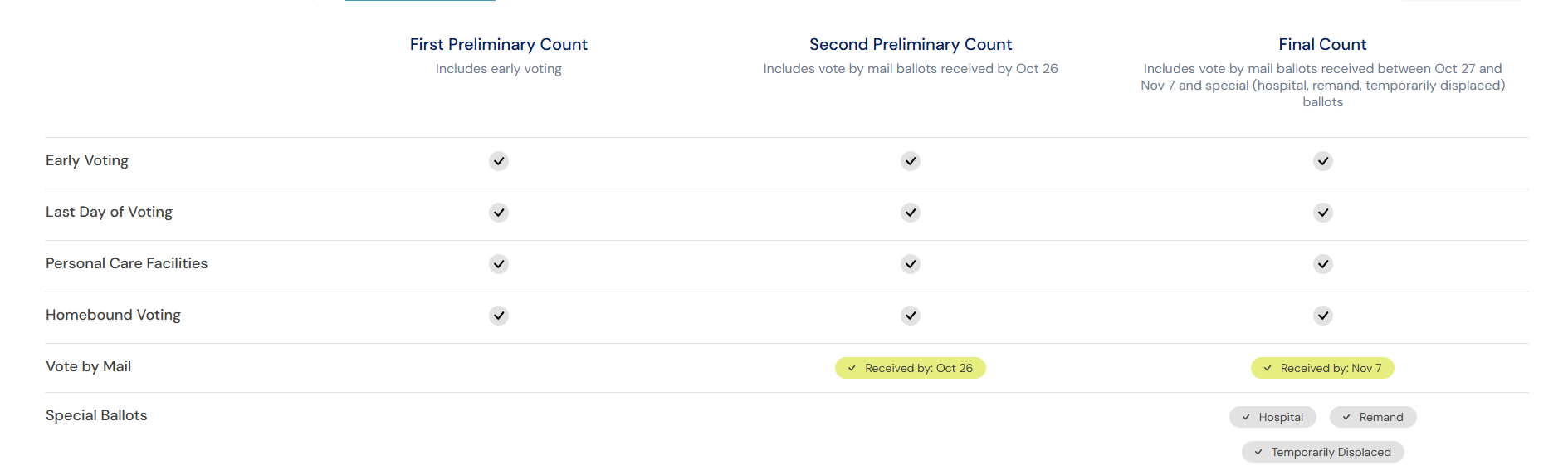Image resolution: width=1568 pixels, height=466 pixels.
Task: Click the Vote by Mail row label
Action: 88,366
